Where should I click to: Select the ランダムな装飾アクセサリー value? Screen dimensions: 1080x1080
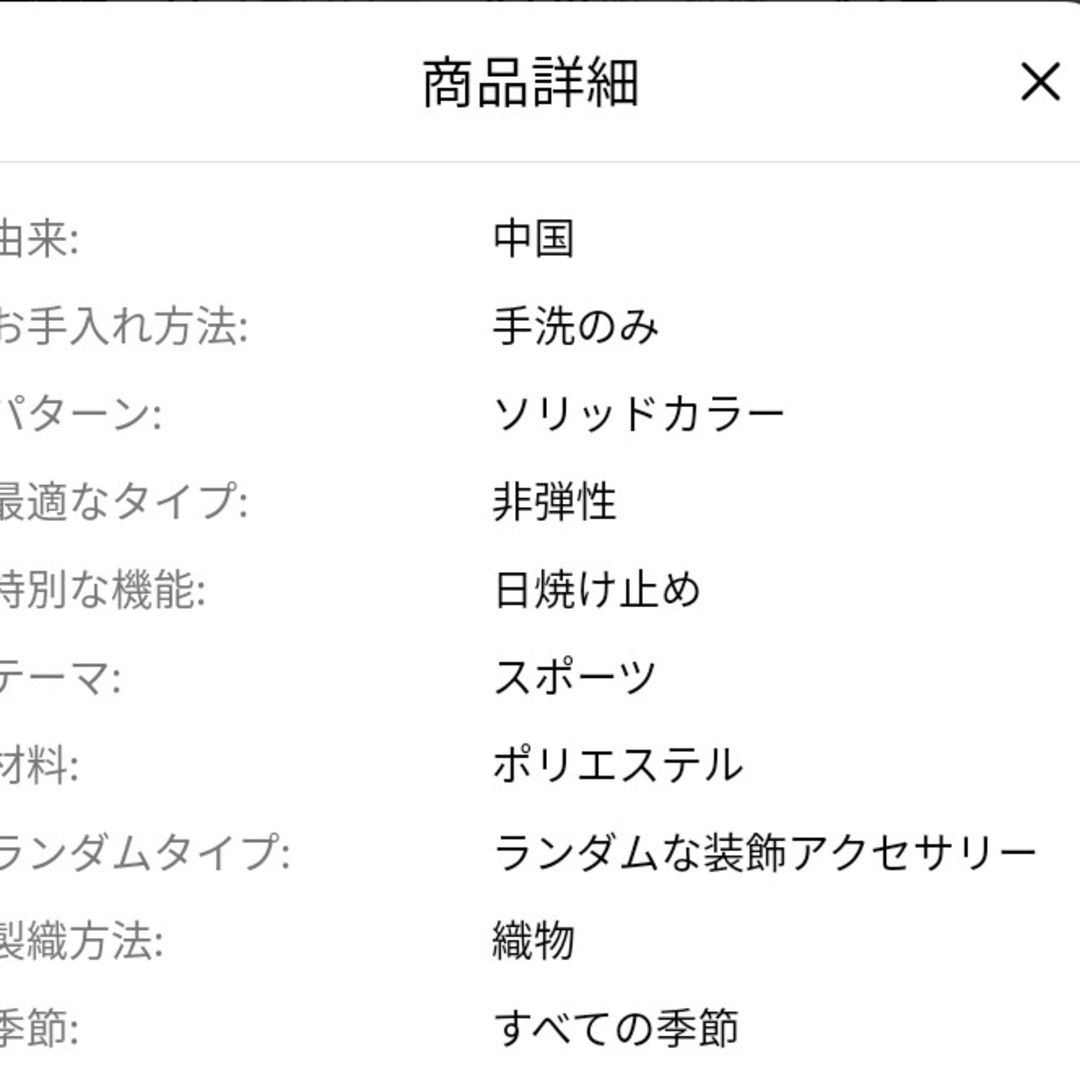[x=765, y=853]
